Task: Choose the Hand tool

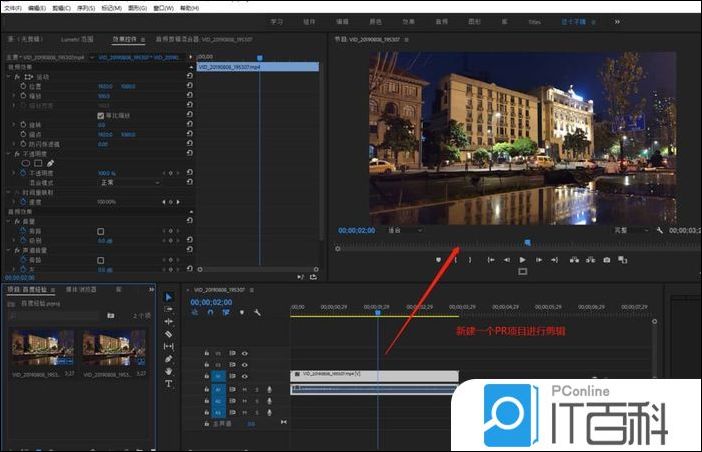Action: [x=168, y=371]
